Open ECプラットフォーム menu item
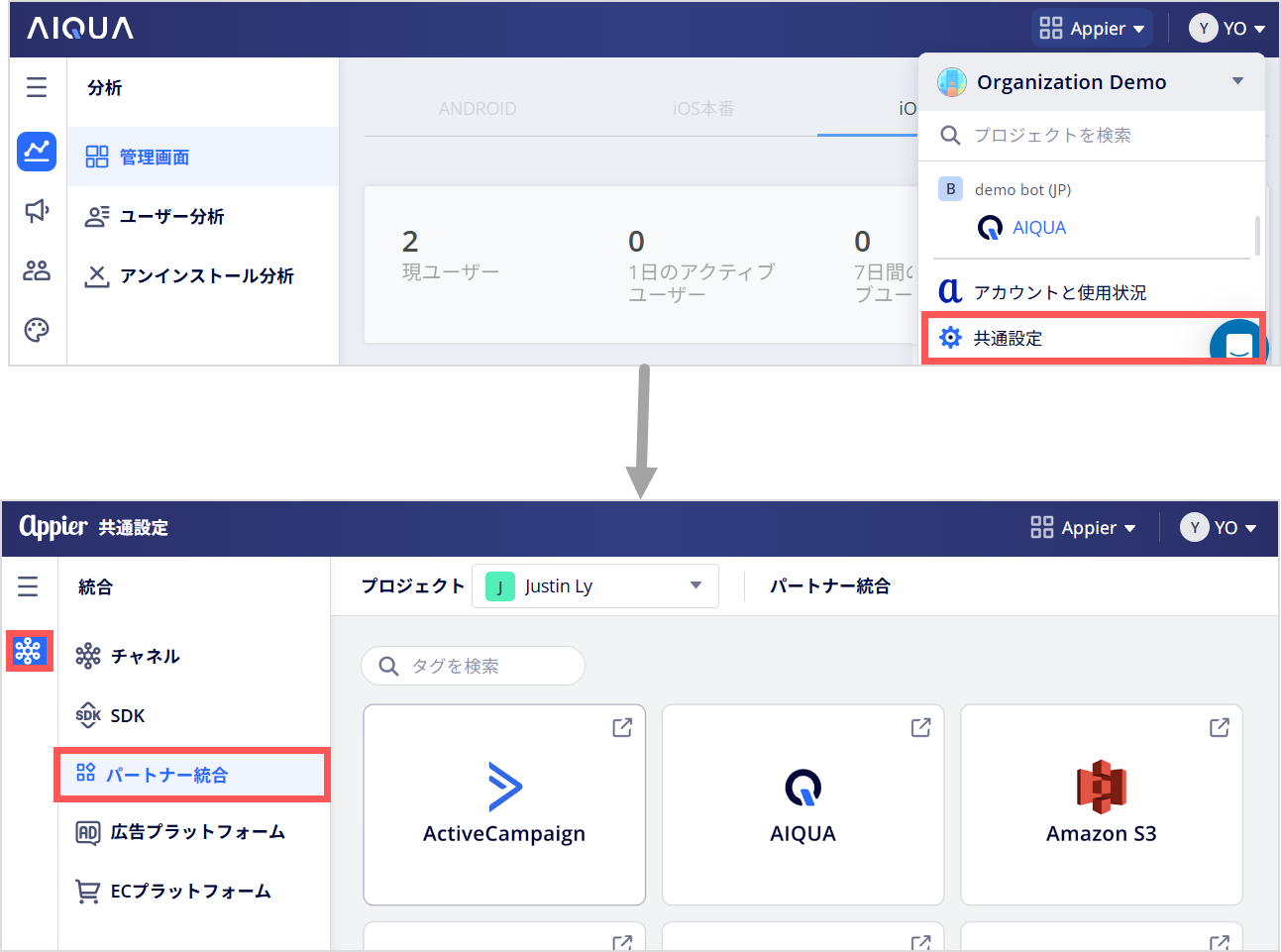 click(193, 892)
